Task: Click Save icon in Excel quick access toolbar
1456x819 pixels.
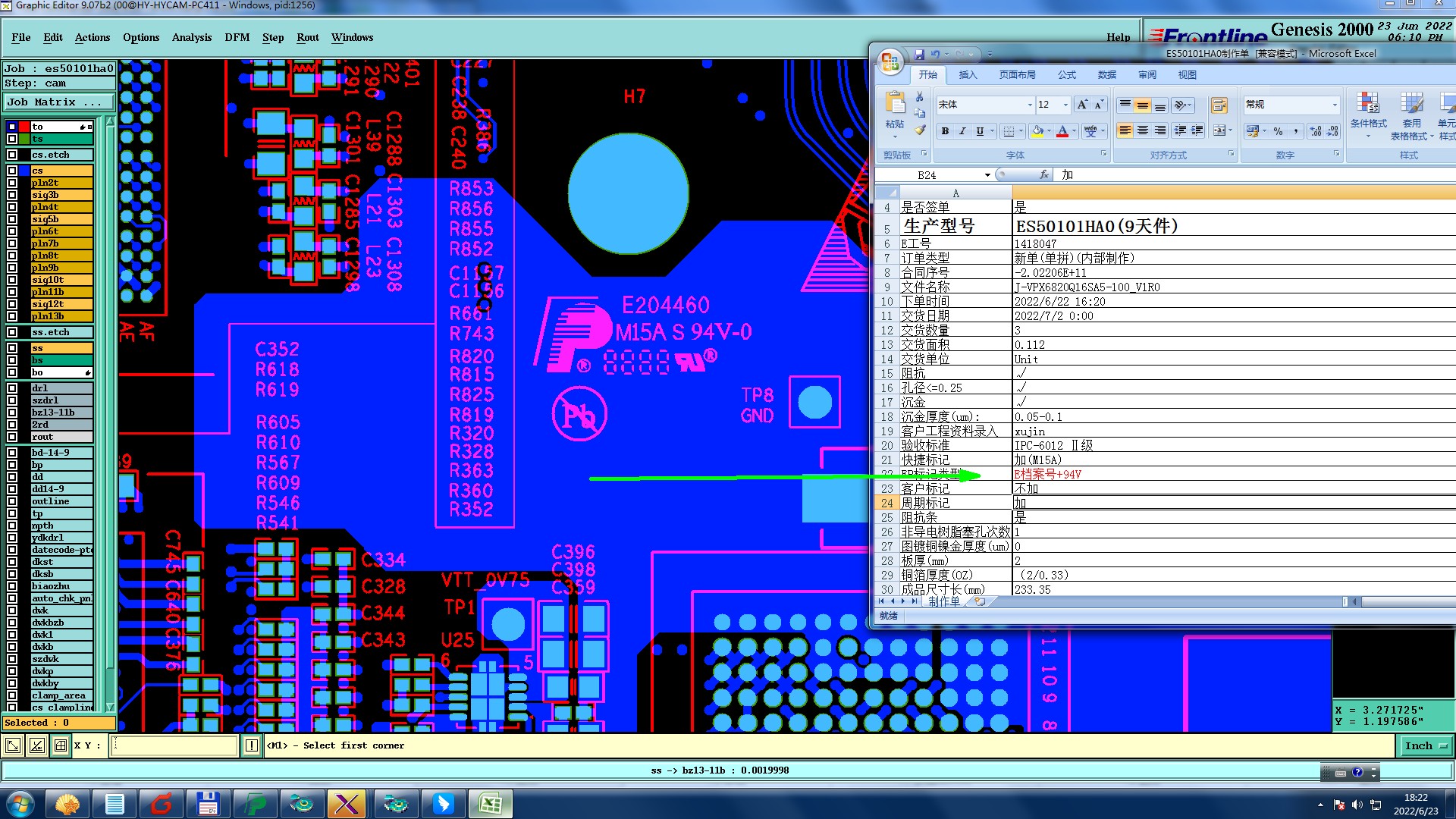Action: point(919,54)
